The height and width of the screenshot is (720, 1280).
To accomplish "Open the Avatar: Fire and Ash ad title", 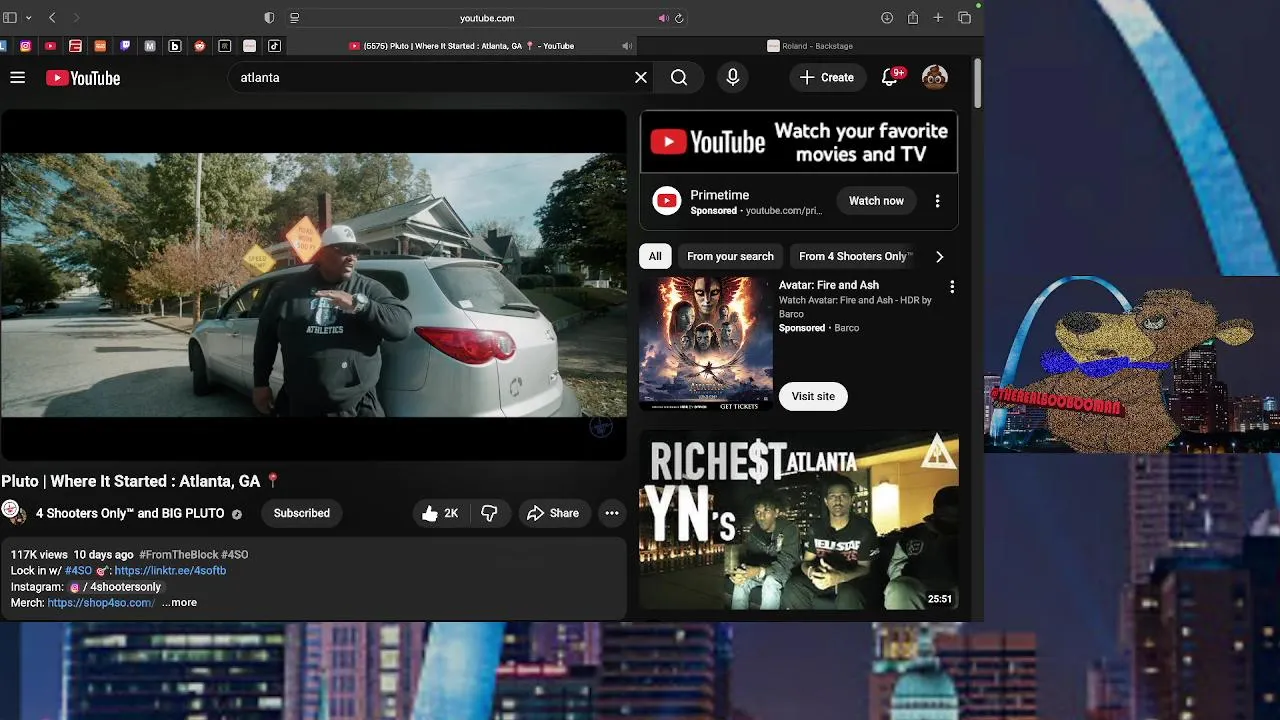I will (829, 285).
